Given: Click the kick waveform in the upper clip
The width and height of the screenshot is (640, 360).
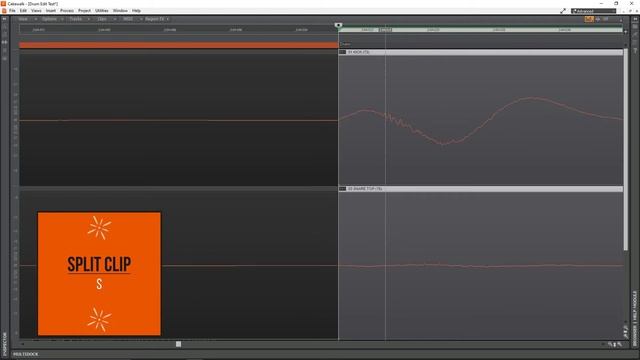Looking at the screenshot, I should point(480,120).
